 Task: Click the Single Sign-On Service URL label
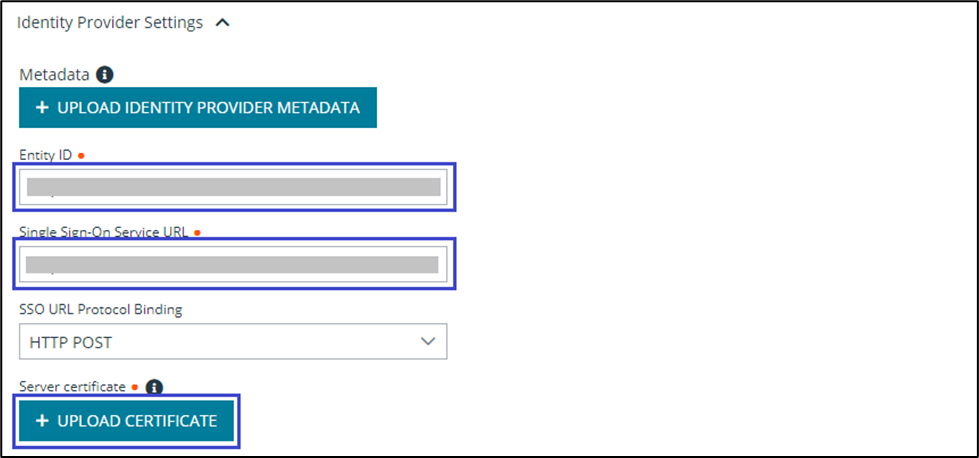tap(104, 232)
